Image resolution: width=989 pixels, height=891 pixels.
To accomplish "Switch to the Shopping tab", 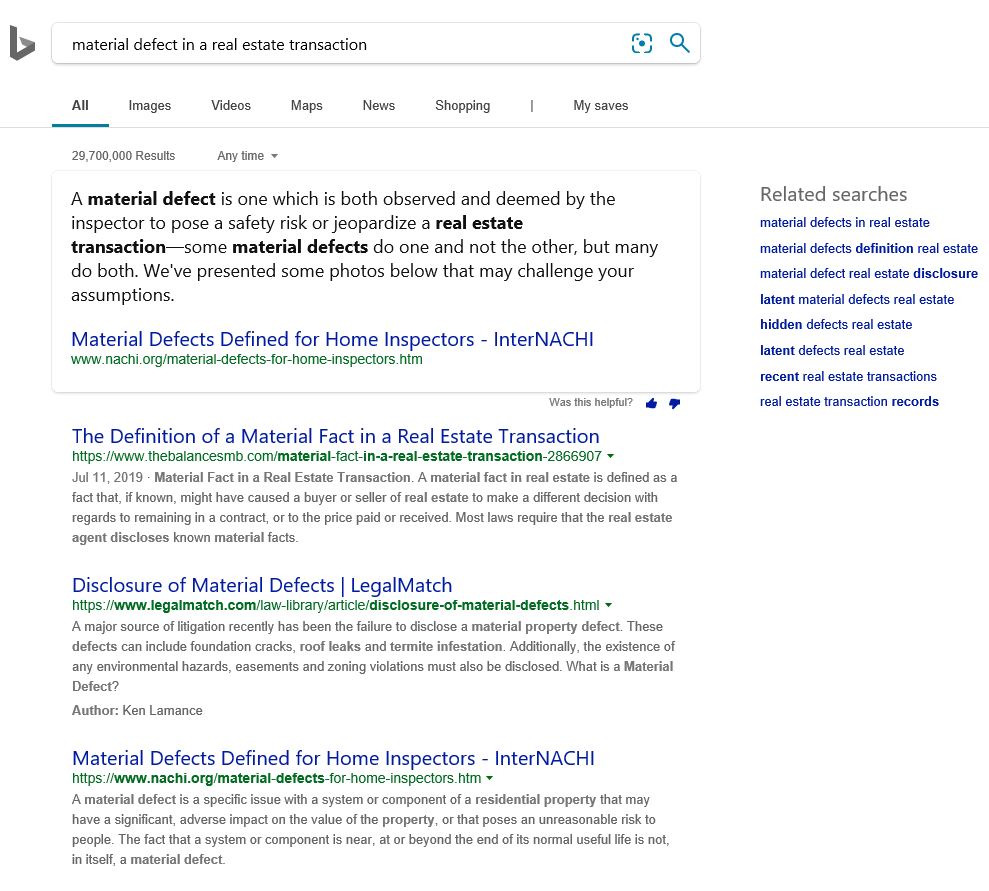I will click(462, 105).
